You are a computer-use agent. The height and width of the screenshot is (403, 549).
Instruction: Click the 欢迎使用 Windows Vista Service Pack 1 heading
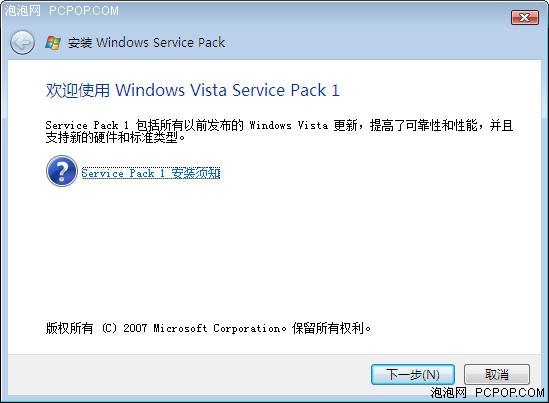[x=193, y=90]
